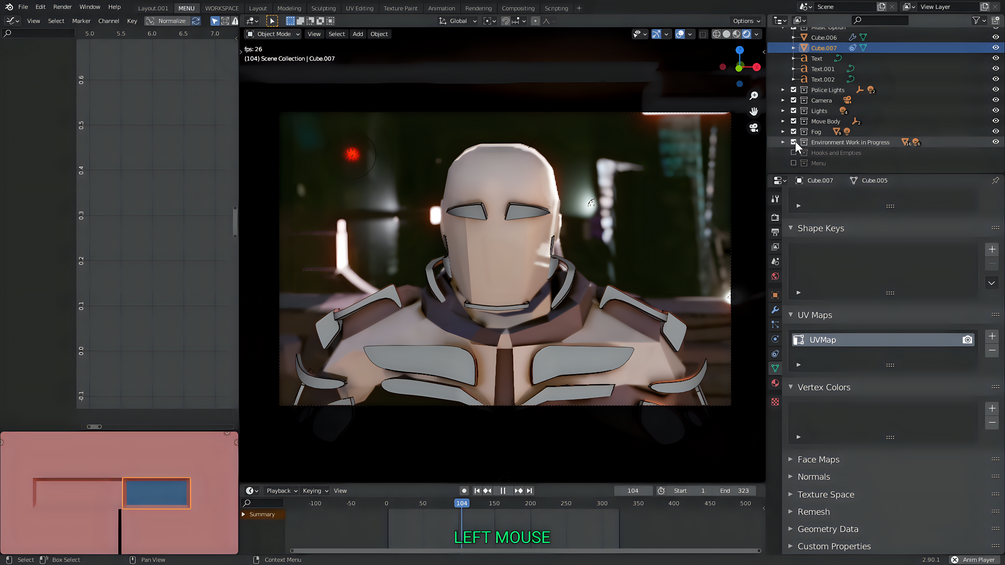
Task: Open the Material properties tab
Action: (x=775, y=383)
